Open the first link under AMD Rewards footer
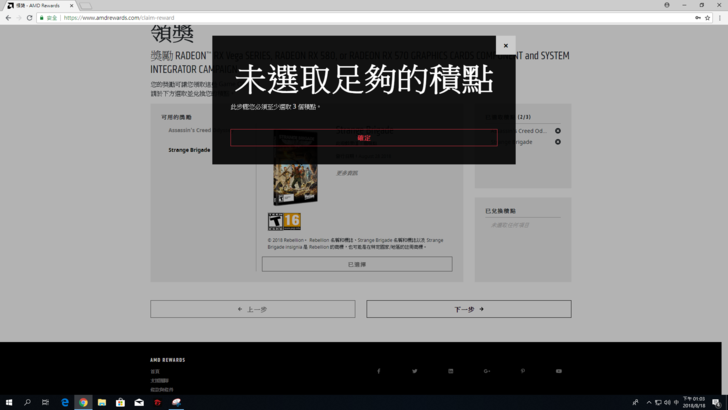The height and width of the screenshot is (410, 728). pos(155,371)
